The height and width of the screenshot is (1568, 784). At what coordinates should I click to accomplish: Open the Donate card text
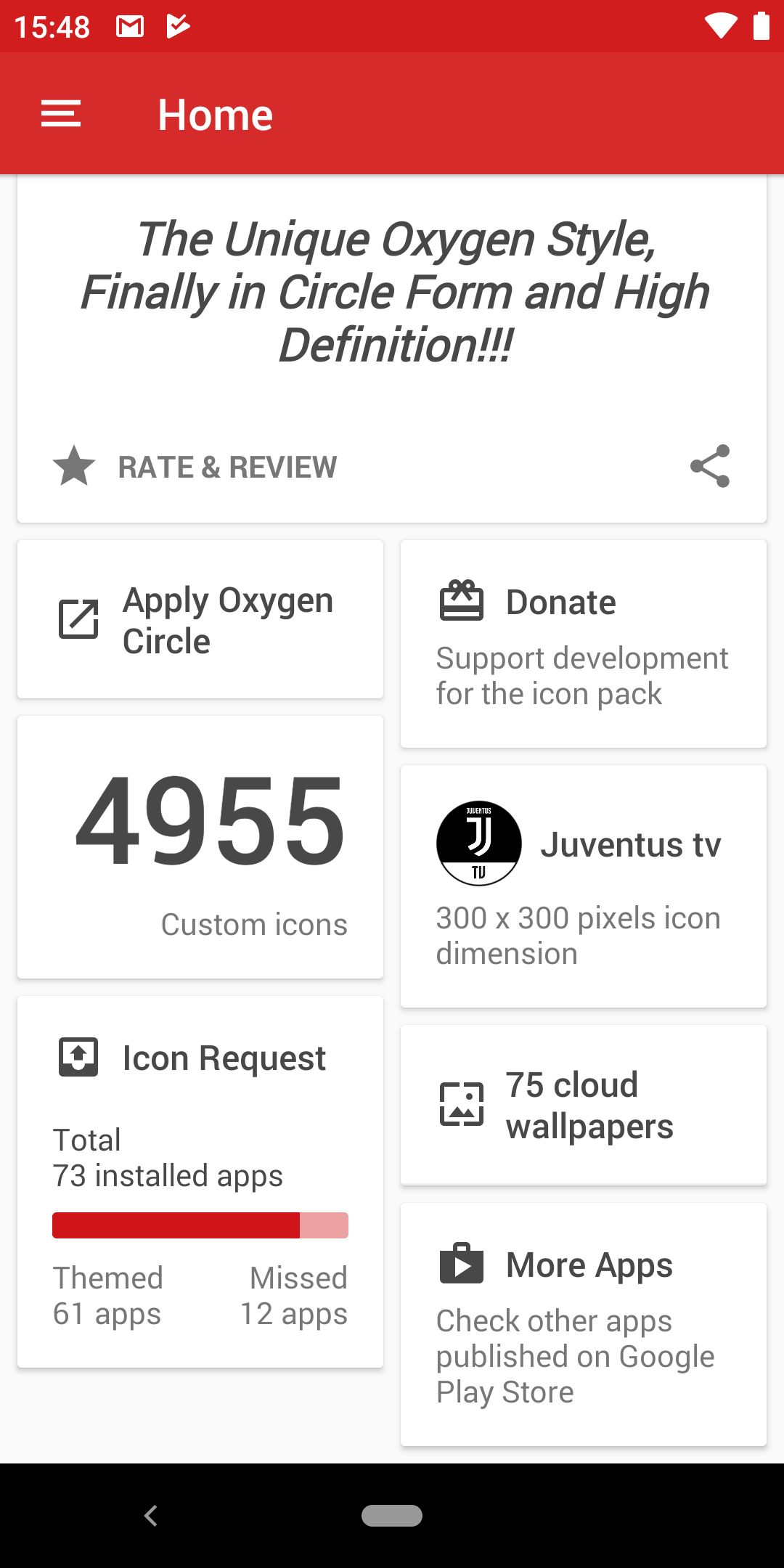click(581, 676)
